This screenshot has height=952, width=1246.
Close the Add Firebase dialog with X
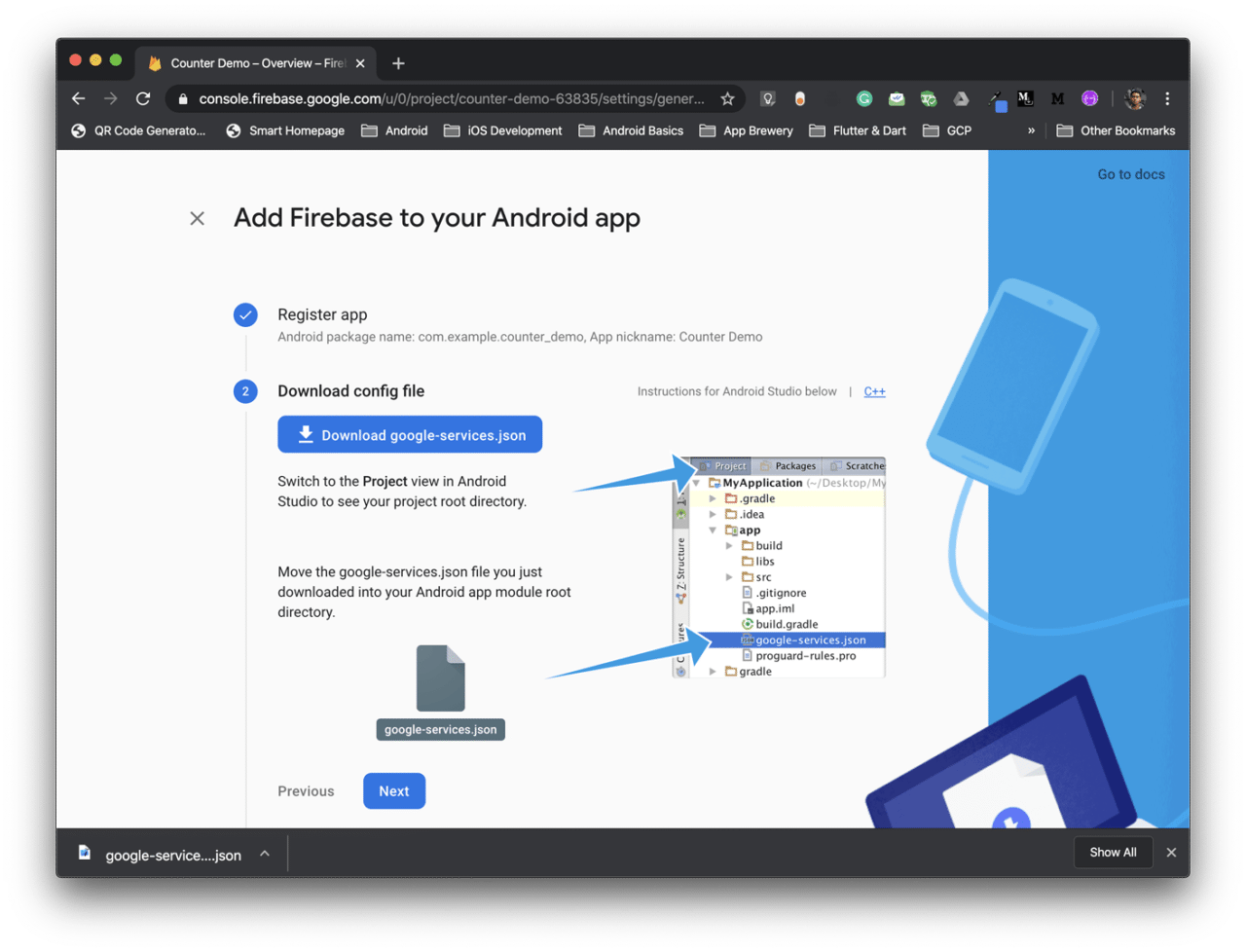coord(197,218)
